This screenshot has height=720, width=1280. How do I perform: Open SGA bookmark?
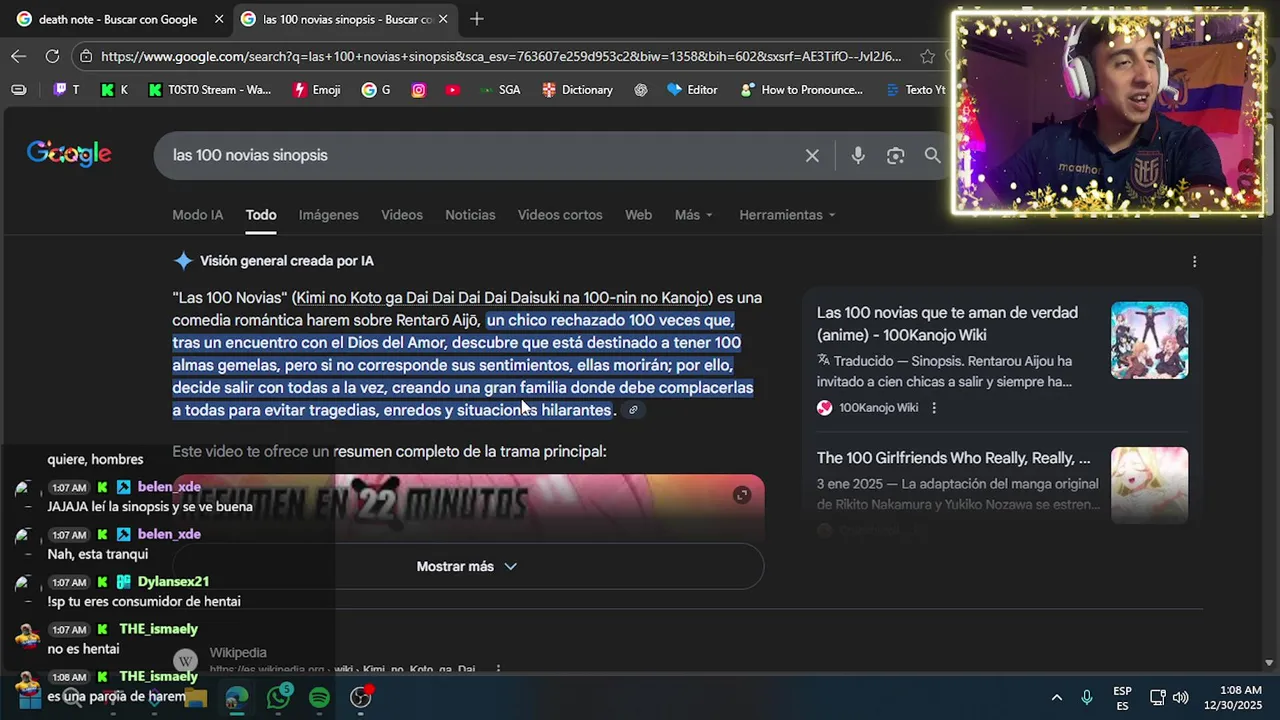click(x=499, y=89)
